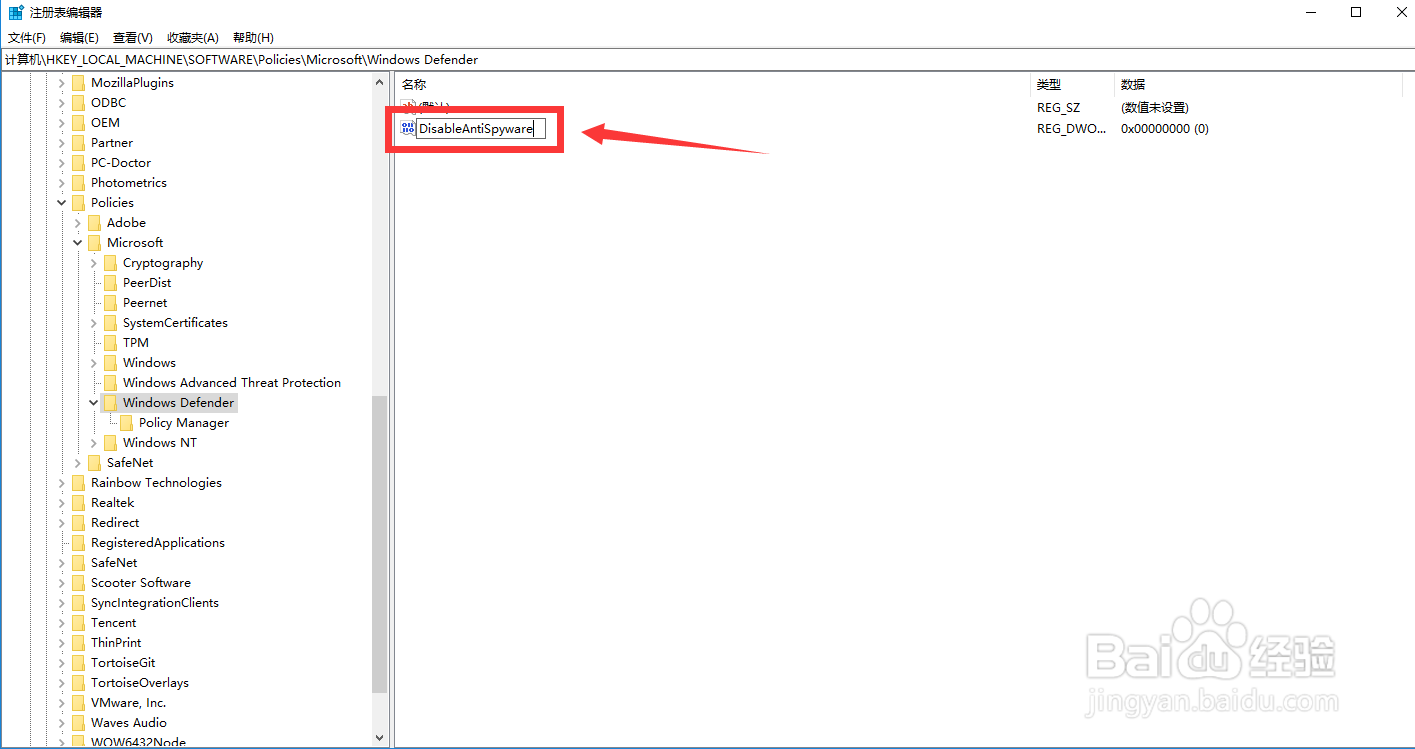Click the Policies folder icon

point(78,202)
